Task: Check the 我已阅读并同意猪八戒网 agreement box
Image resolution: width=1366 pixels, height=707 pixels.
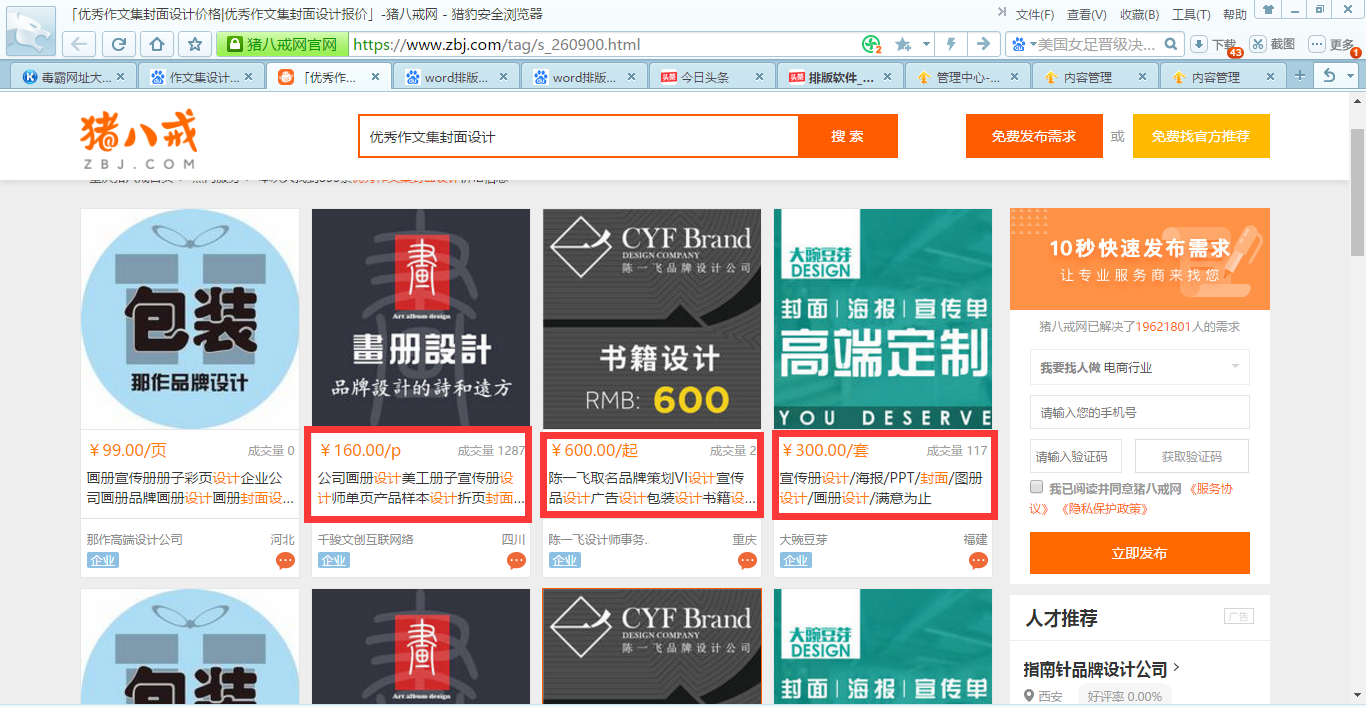Action: pos(1037,488)
